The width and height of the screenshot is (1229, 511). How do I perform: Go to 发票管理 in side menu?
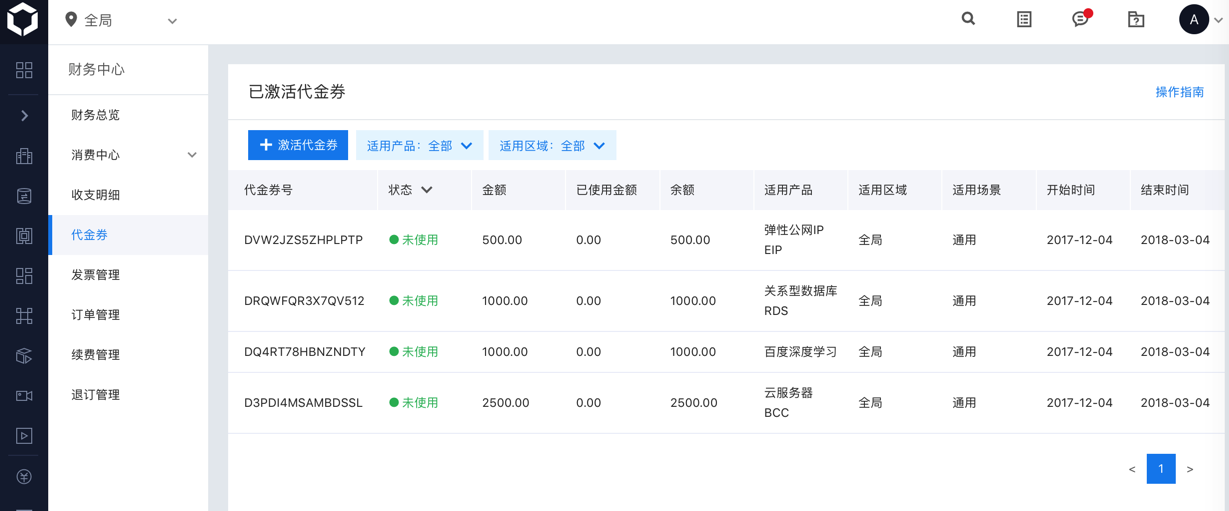point(95,275)
